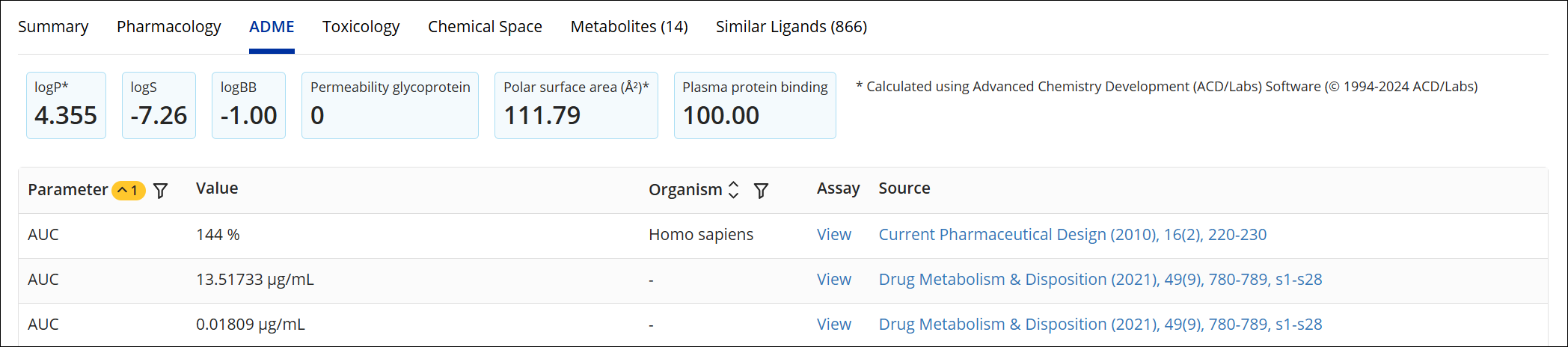This screenshot has height=347, width=1568.
Task: Open Drug Metabolism source for 13.51733 row
Action: [x=1100, y=280]
